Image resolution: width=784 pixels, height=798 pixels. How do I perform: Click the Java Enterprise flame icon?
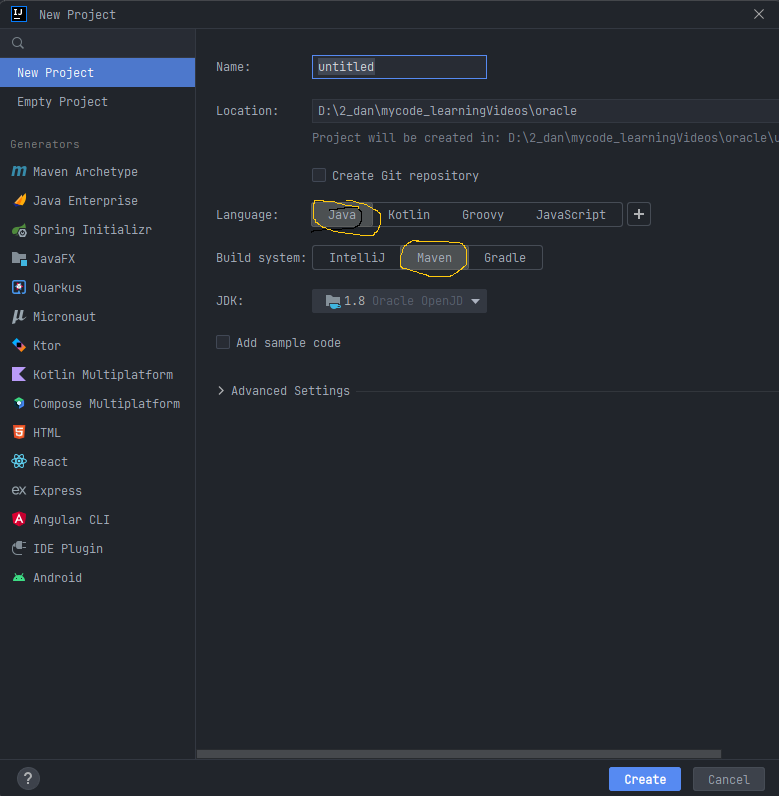[20, 201]
